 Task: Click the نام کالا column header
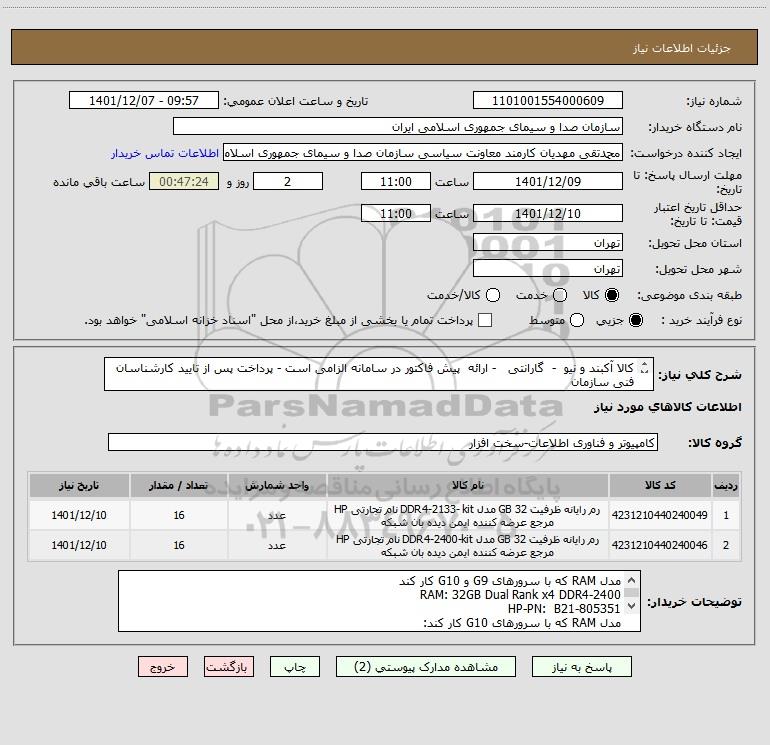[x=468, y=485]
